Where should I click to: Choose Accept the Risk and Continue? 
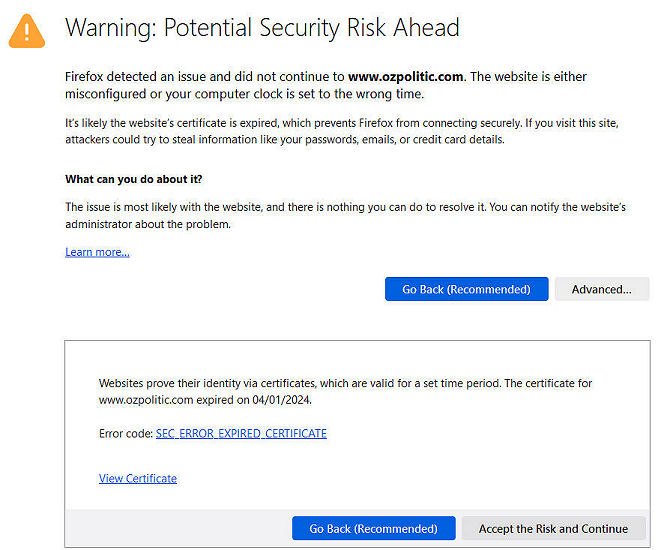553,528
